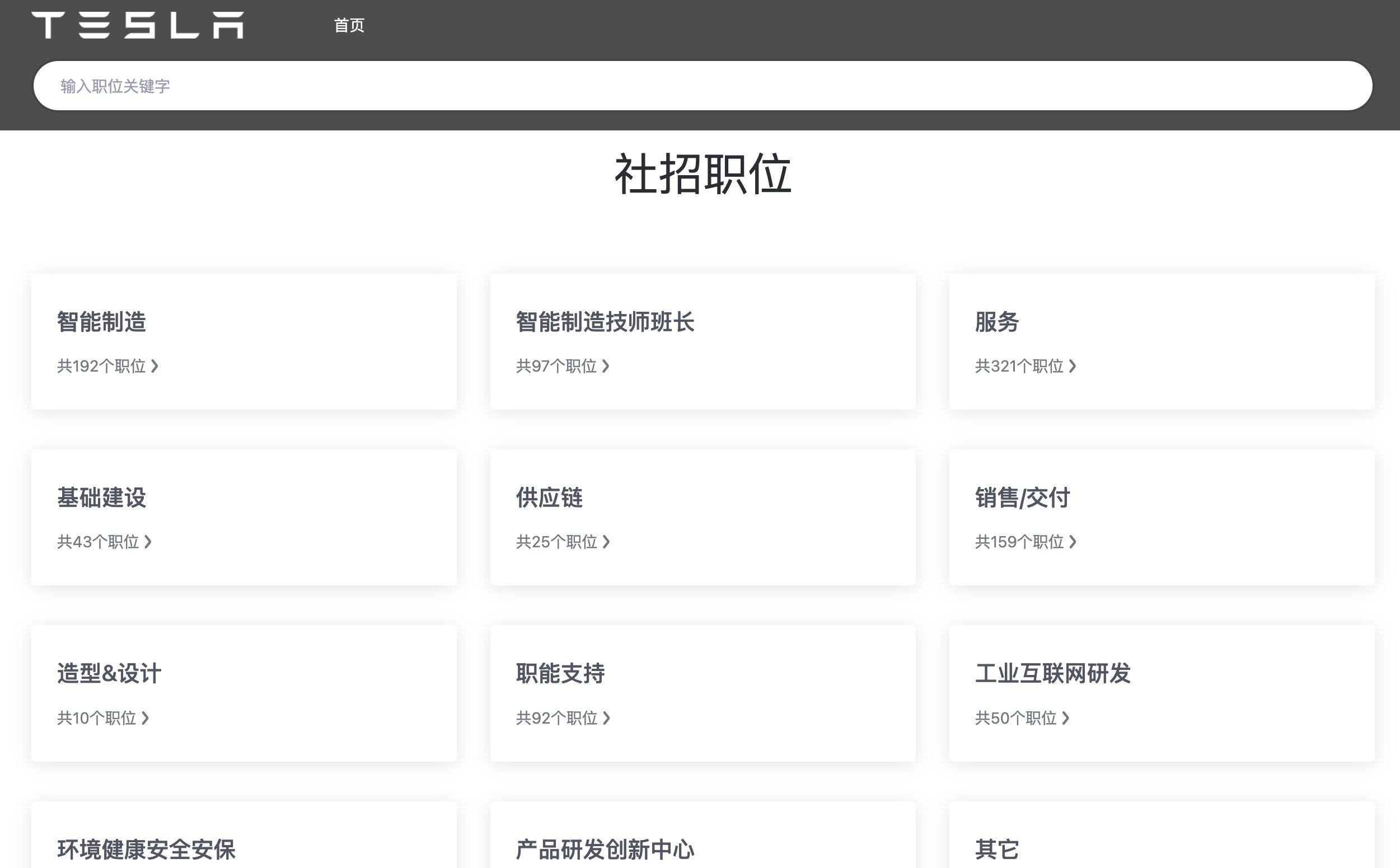Image resolution: width=1400 pixels, height=868 pixels.
Task: Click chevron next to 共92个职位
Action: (606, 718)
